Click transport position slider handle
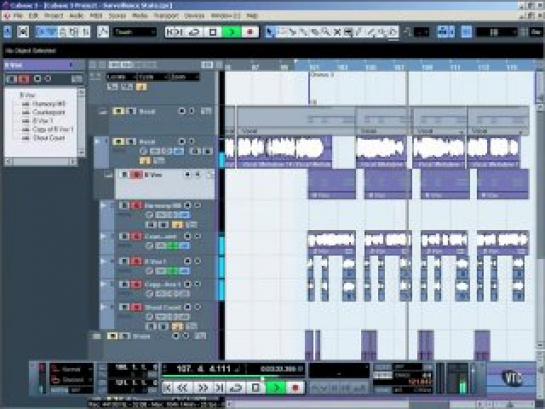The height and width of the screenshot is (409, 545). coord(262,377)
